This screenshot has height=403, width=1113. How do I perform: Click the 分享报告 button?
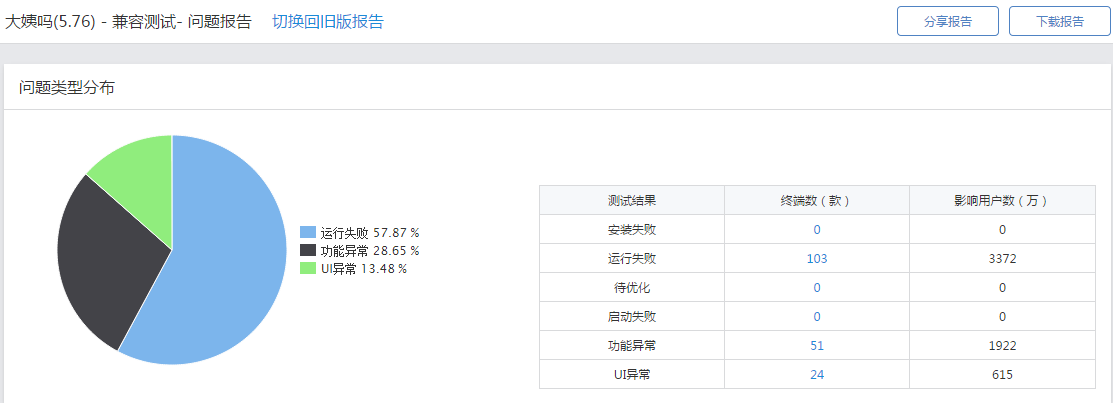pos(948,21)
